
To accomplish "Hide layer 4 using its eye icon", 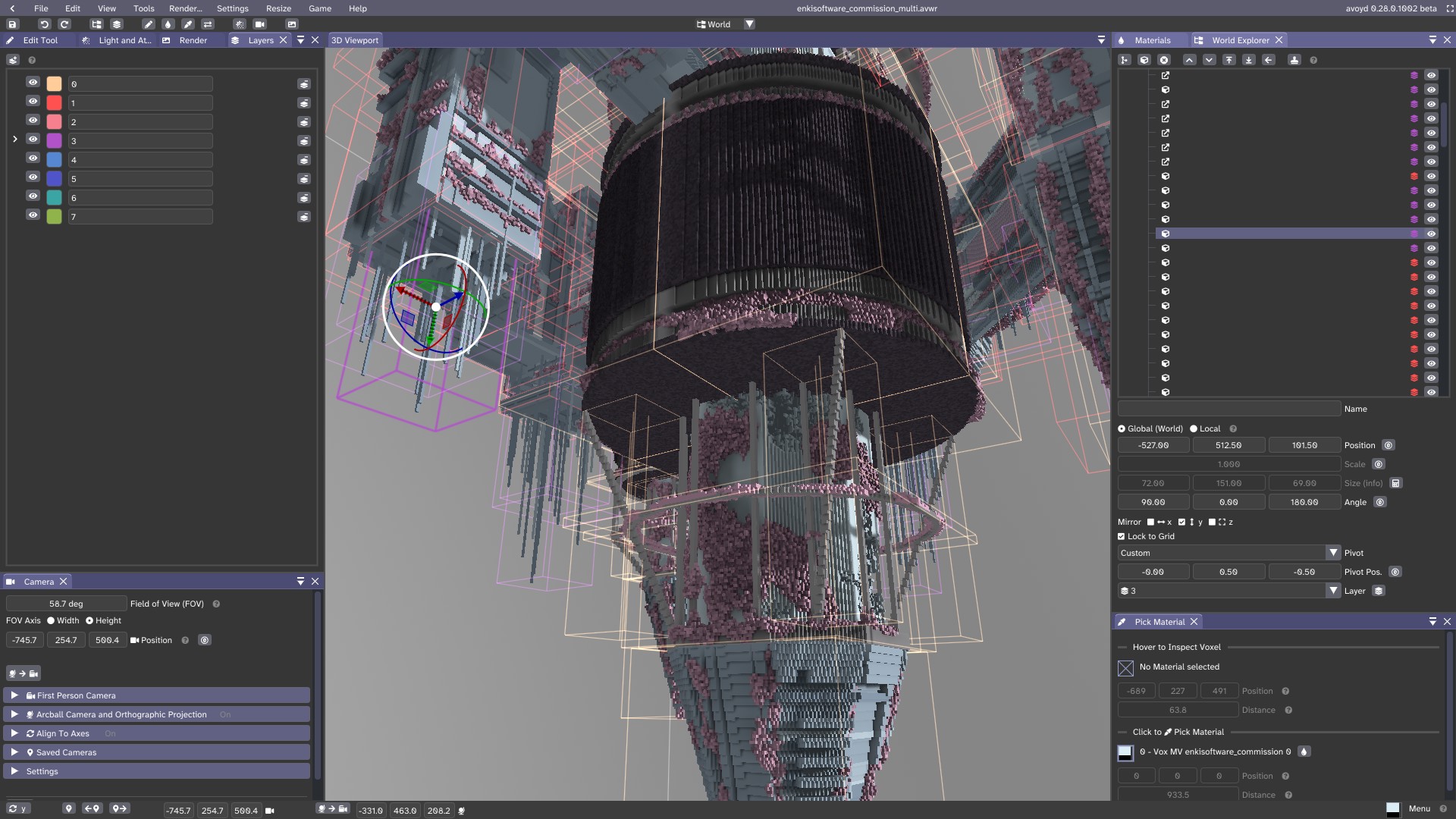I will tap(33, 158).
